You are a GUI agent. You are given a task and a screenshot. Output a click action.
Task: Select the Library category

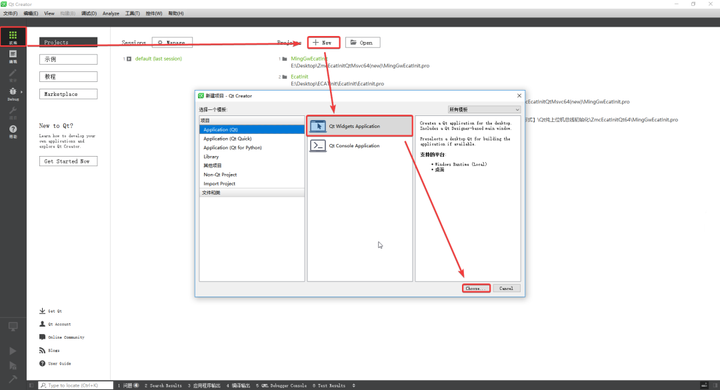coord(252,157)
